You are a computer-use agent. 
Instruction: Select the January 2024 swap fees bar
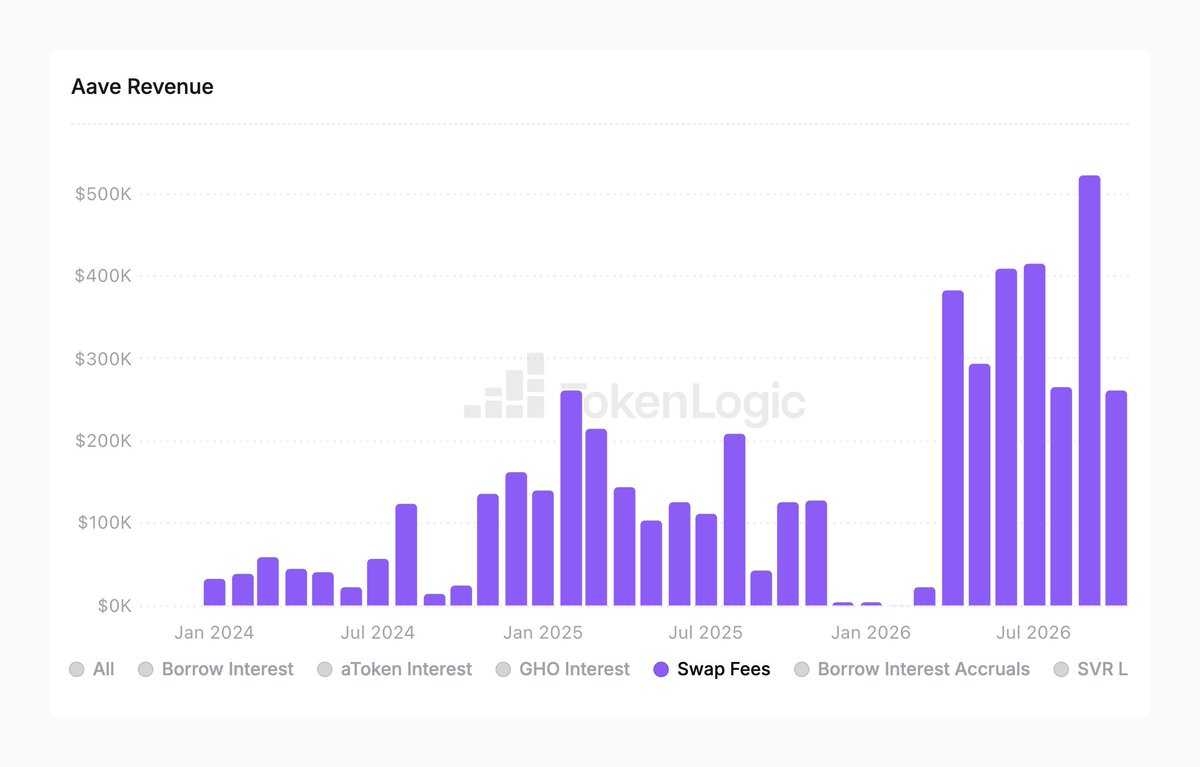pos(215,592)
